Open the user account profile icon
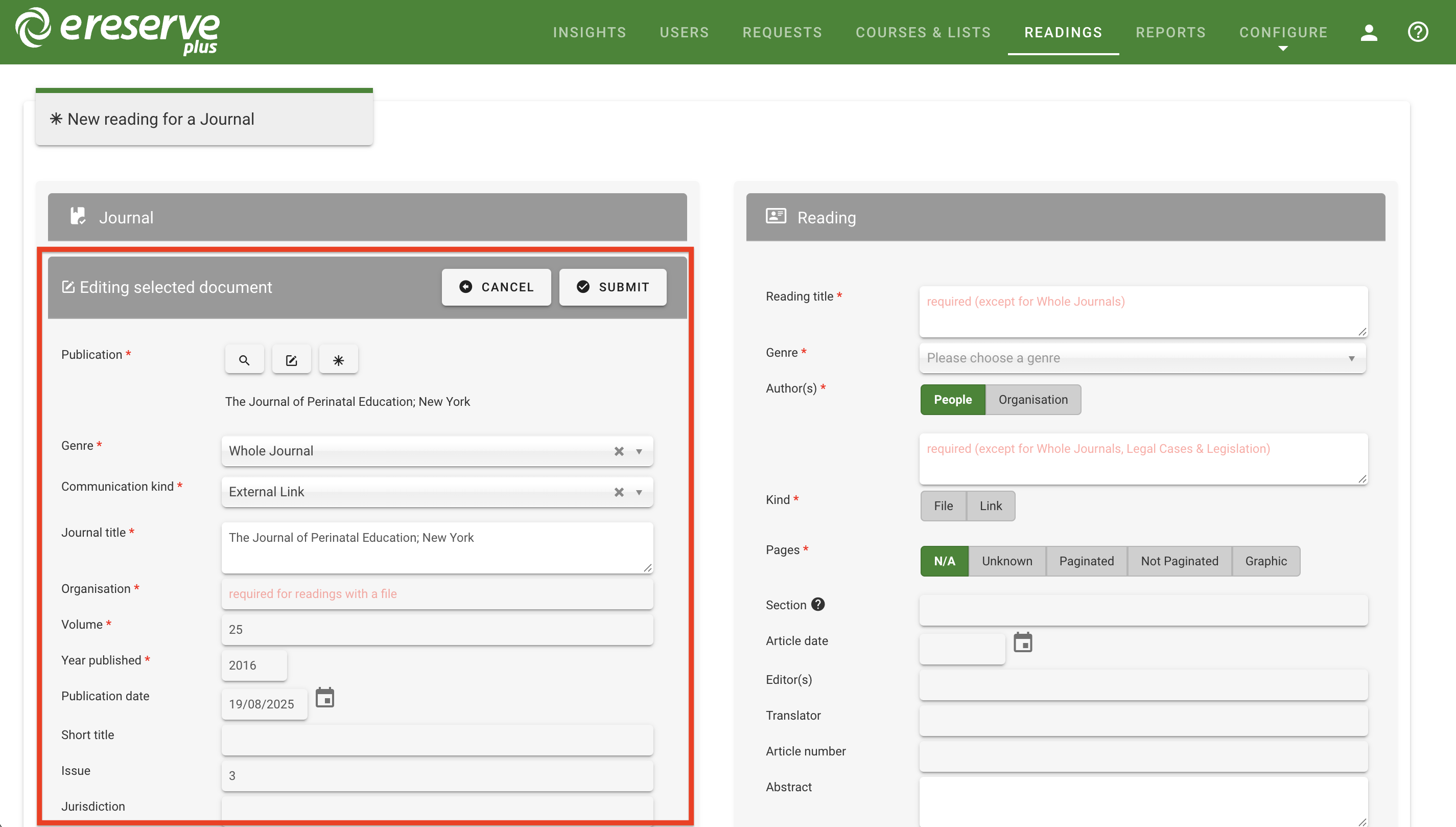This screenshot has height=827, width=1456. click(1369, 32)
